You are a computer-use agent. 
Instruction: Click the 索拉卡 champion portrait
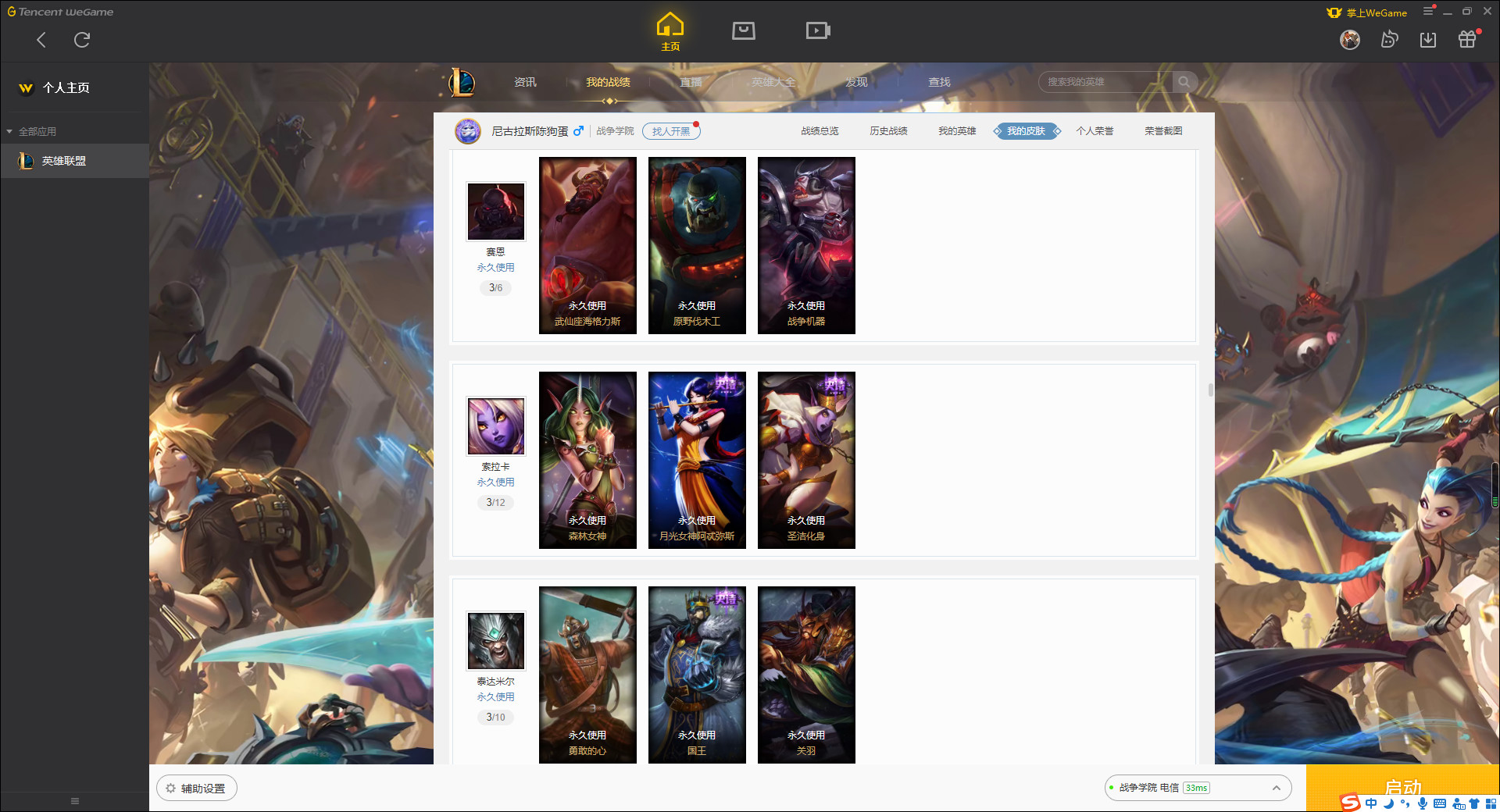click(x=496, y=426)
